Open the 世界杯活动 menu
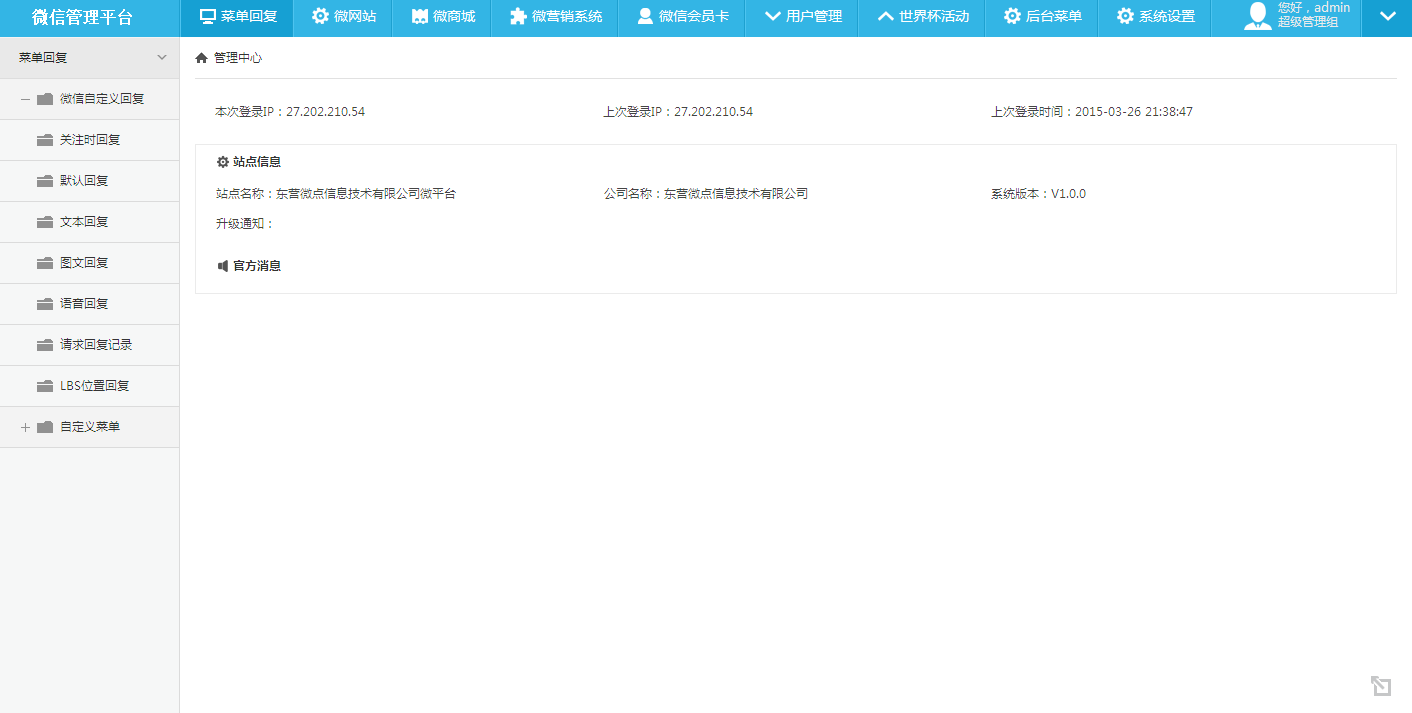Screen dimensions: 1412x713 922,16
